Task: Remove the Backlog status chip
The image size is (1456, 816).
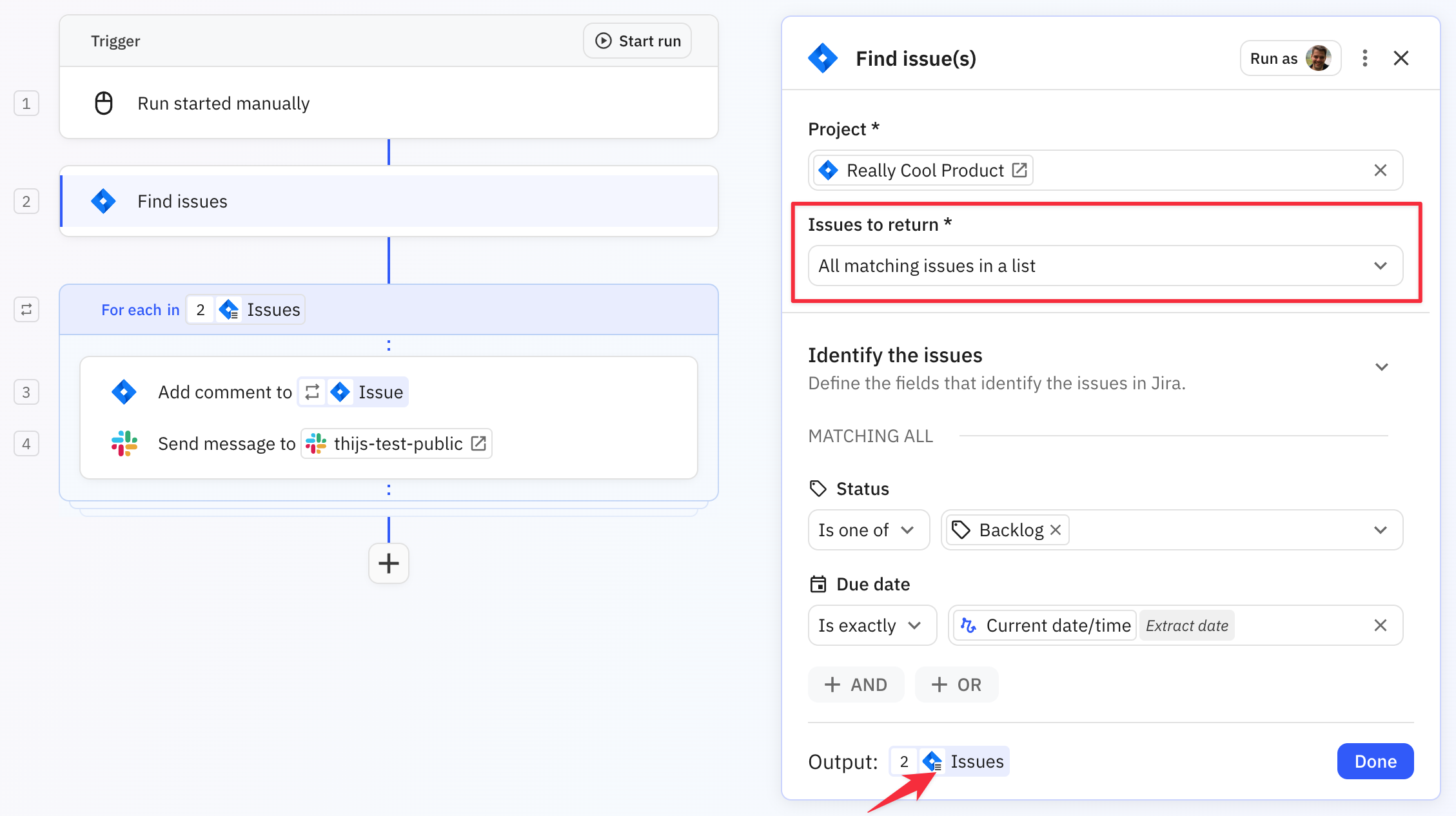Action: [x=1056, y=529]
